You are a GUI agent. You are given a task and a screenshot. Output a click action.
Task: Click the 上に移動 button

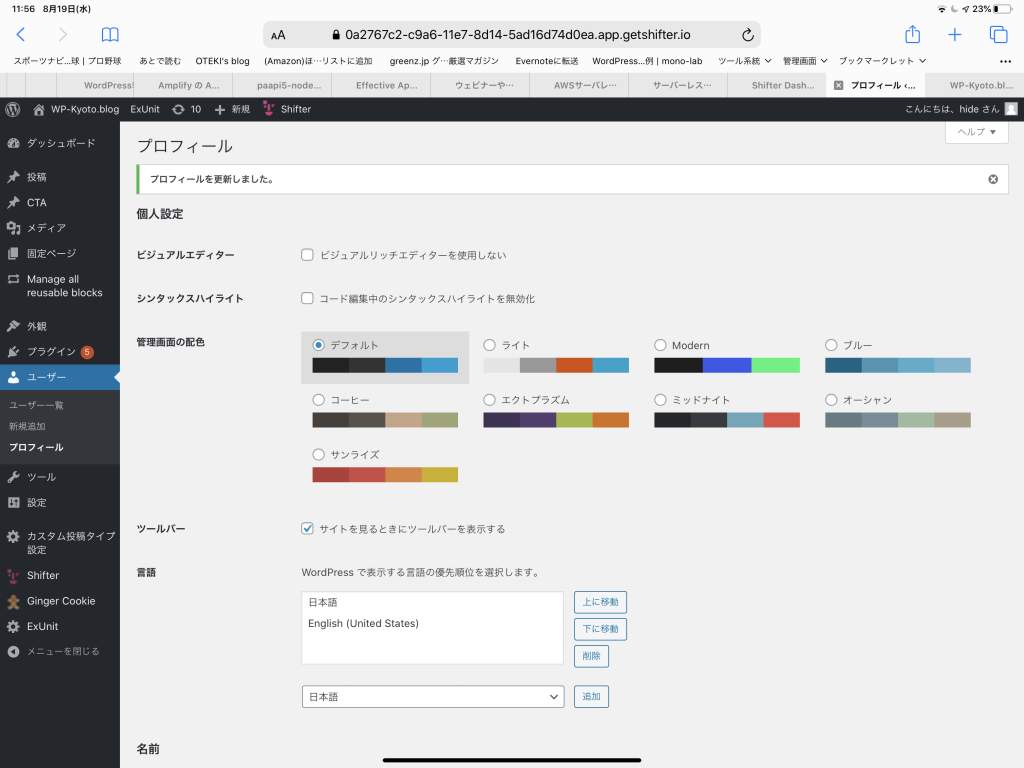600,602
